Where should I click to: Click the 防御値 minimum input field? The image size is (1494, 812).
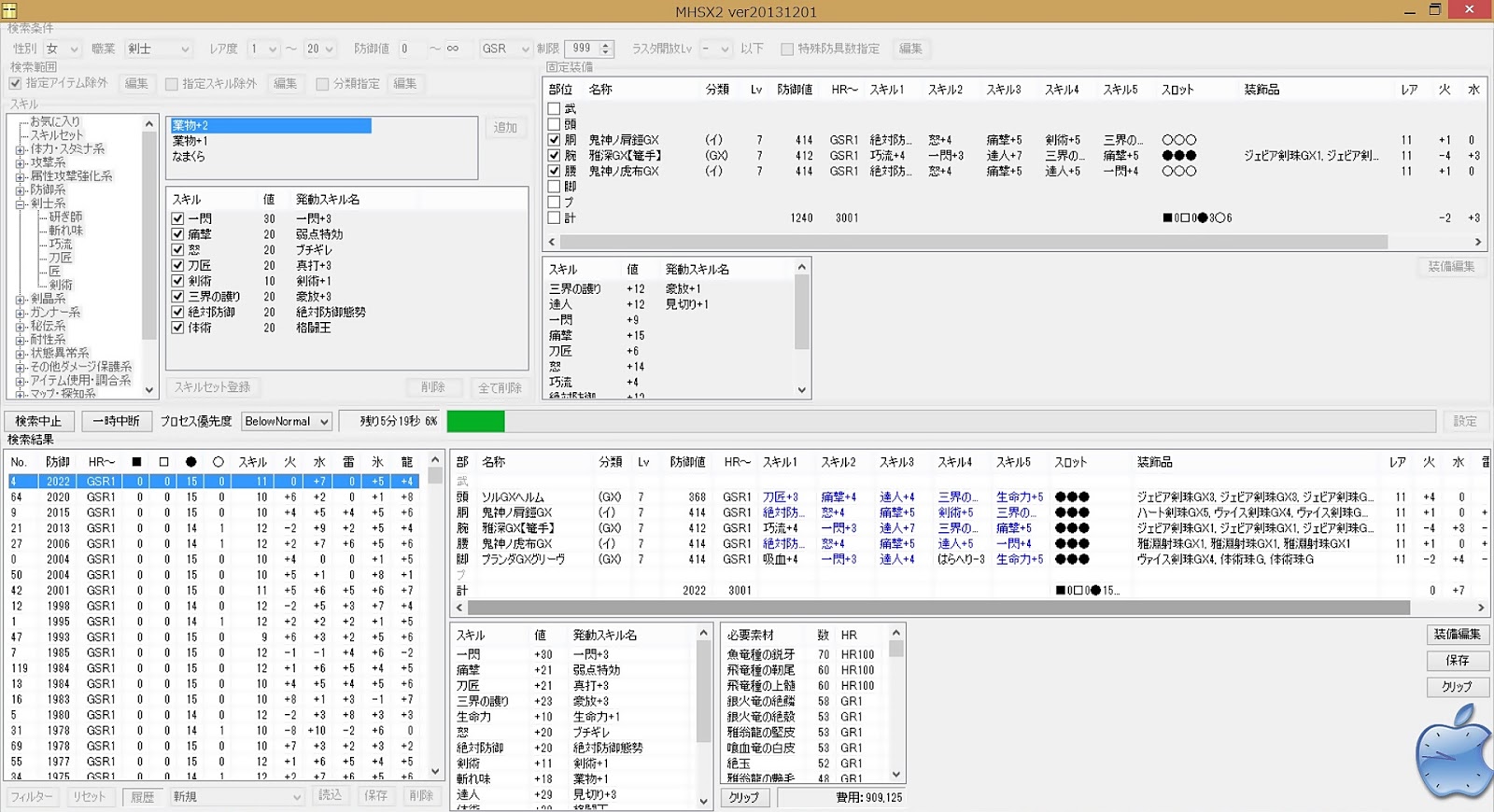coord(411,49)
